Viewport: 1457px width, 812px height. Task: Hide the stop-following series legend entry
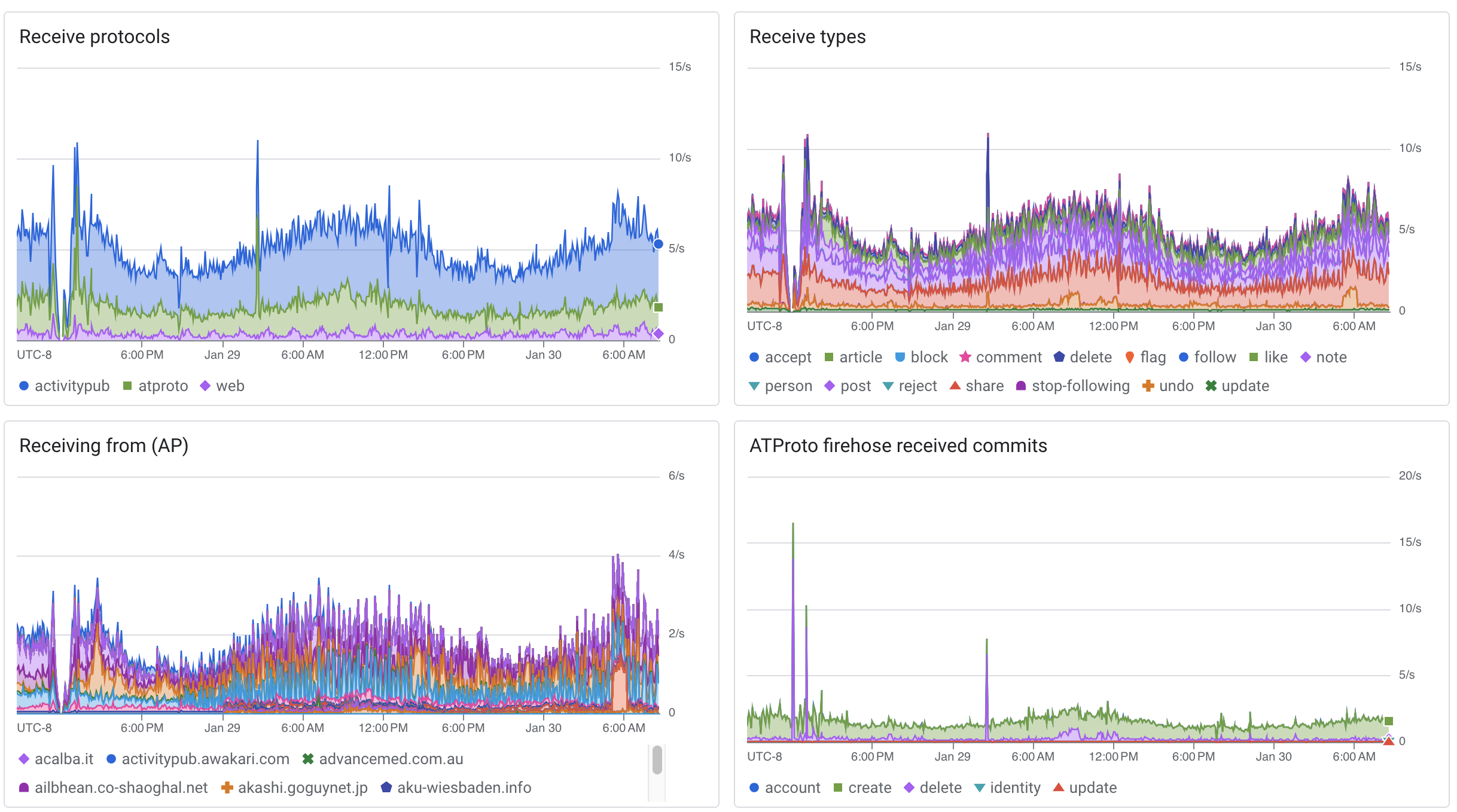(x=1080, y=386)
